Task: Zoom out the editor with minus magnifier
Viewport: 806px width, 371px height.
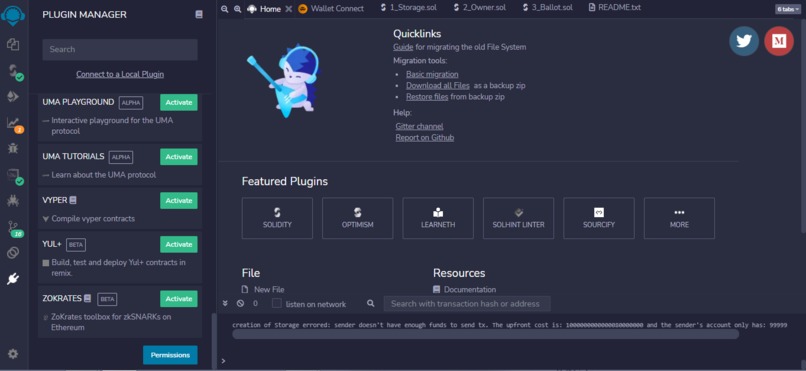Action: pos(225,9)
